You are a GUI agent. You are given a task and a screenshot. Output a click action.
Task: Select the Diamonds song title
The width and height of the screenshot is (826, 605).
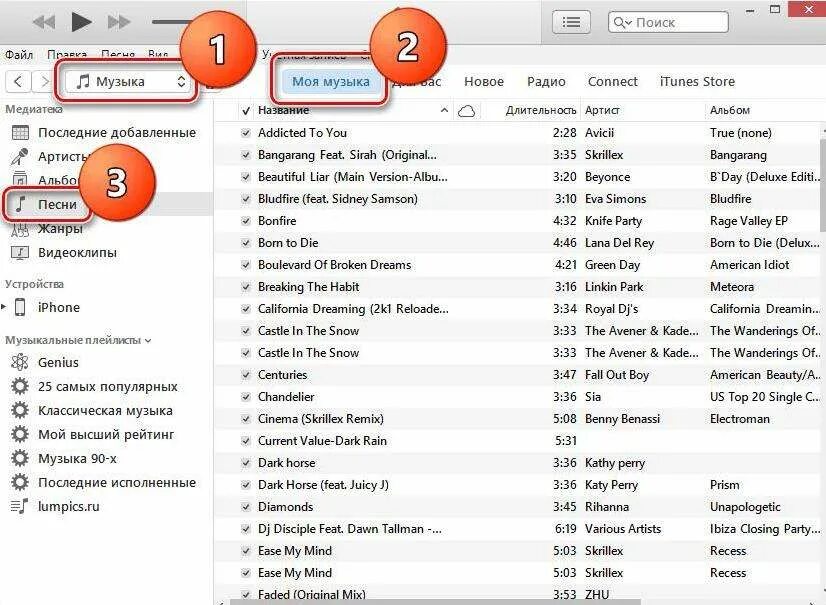[x=286, y=507]
